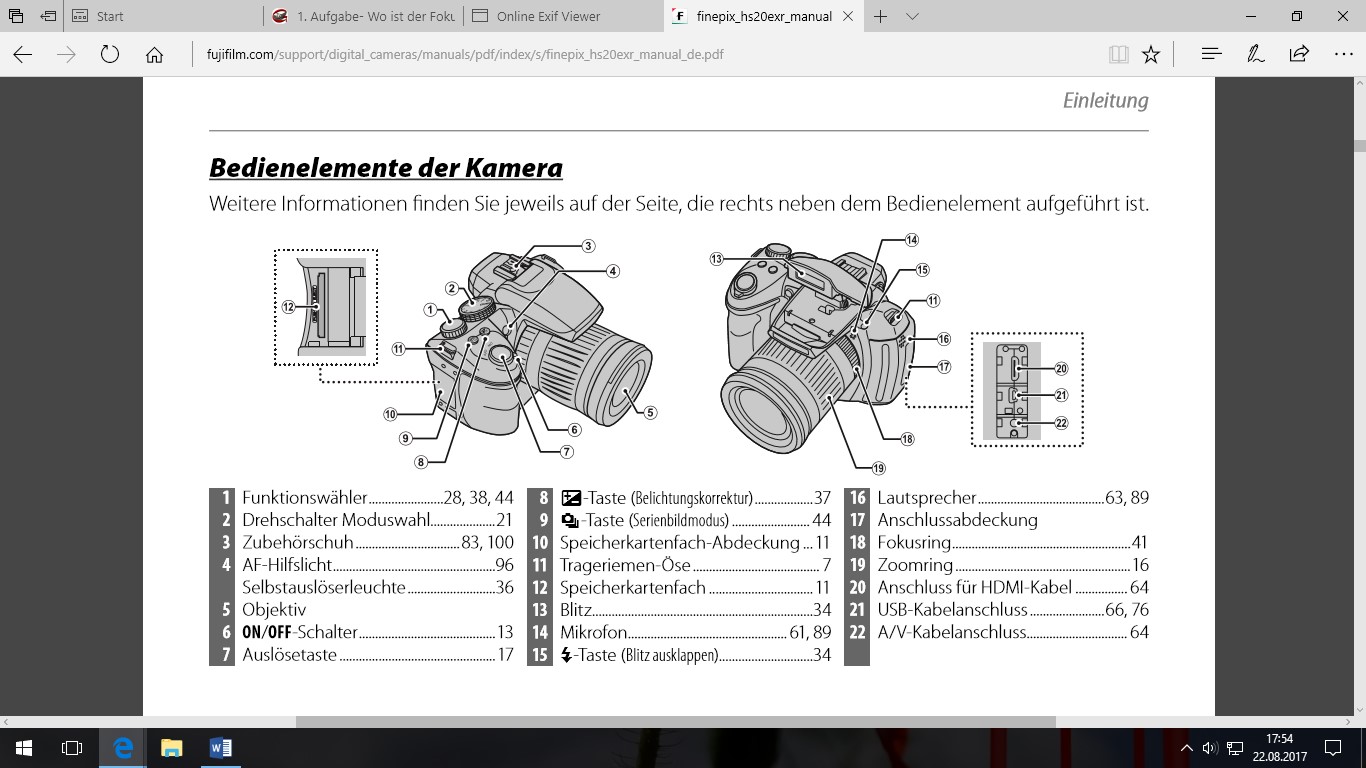The width and height of the screenshot is (1366, 768).
Task: Click the 'Blitz' entry numbered 13
Action: pos(576,610)
